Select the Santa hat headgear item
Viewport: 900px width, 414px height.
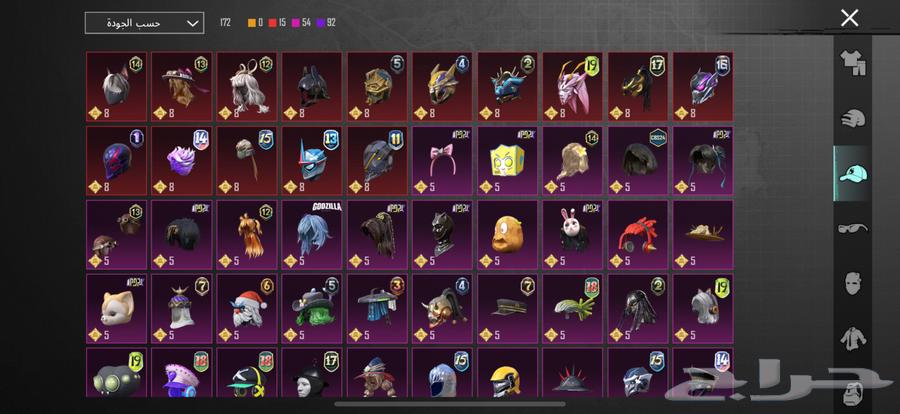pyautogui.click(x=247, y=308)
